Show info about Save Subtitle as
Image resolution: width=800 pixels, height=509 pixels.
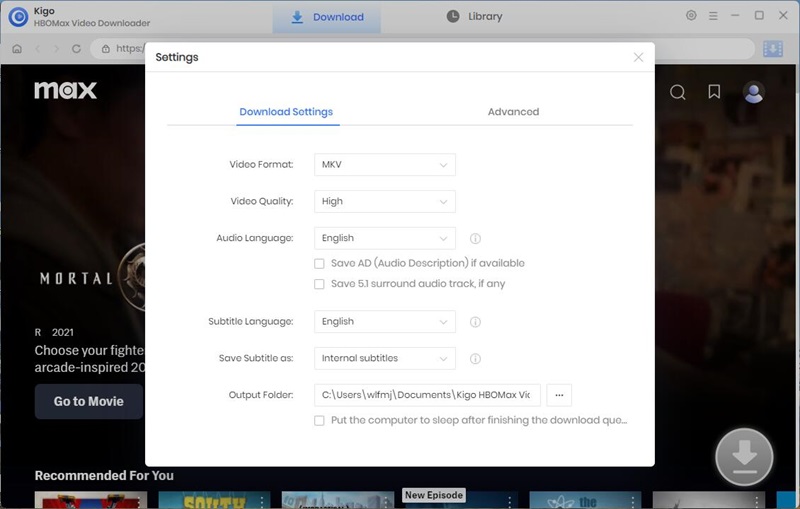[475, 359]
